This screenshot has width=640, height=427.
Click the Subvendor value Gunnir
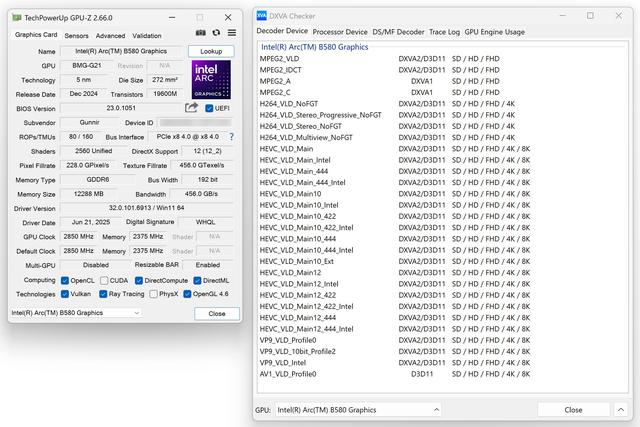(x=89, y=122)
